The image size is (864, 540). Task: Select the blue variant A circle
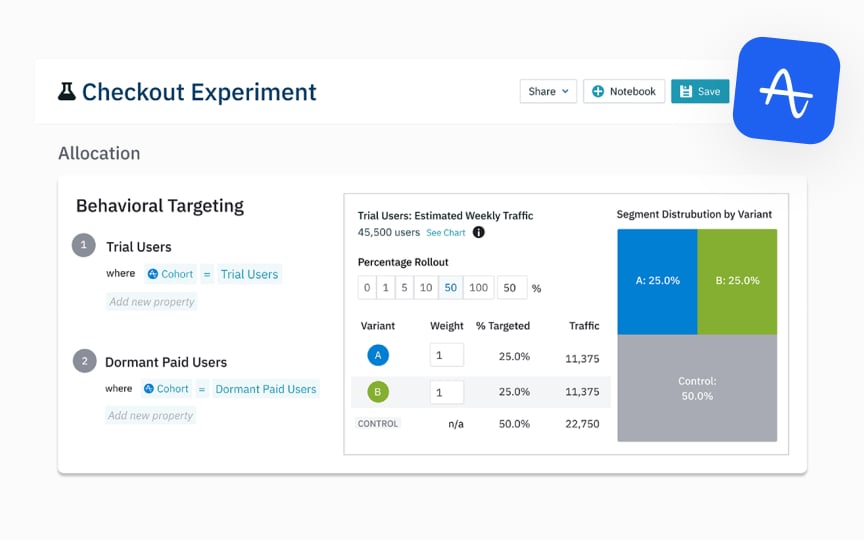[x=378, y=355]
